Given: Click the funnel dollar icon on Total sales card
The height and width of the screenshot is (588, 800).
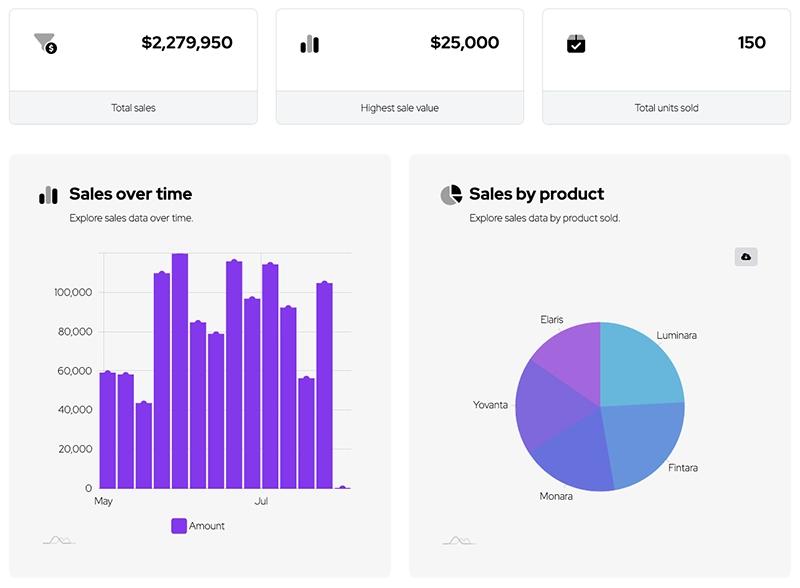Looking at the screenshot, I should click(45, 43).
